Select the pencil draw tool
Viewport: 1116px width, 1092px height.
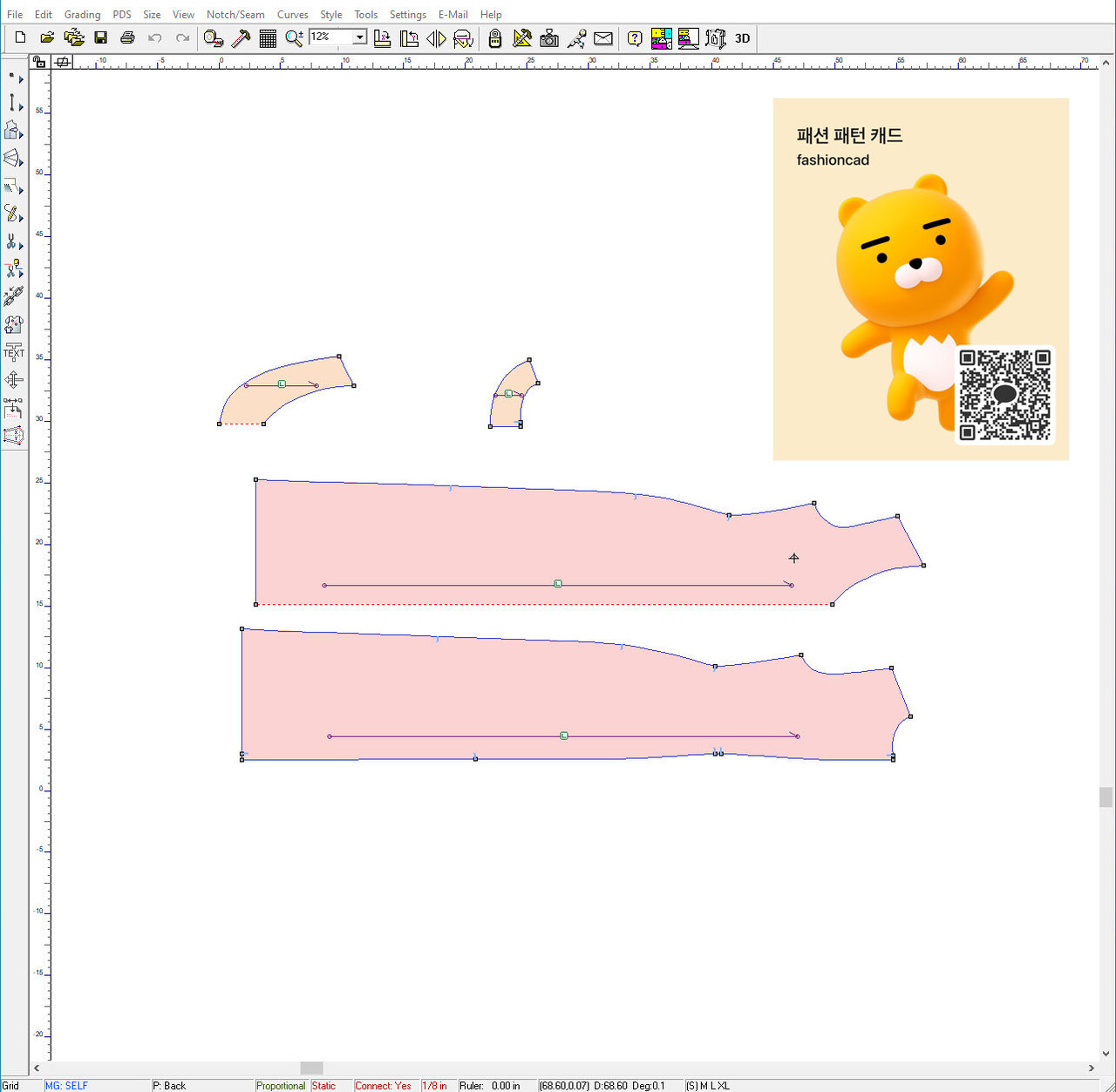[x=12, y=214]
